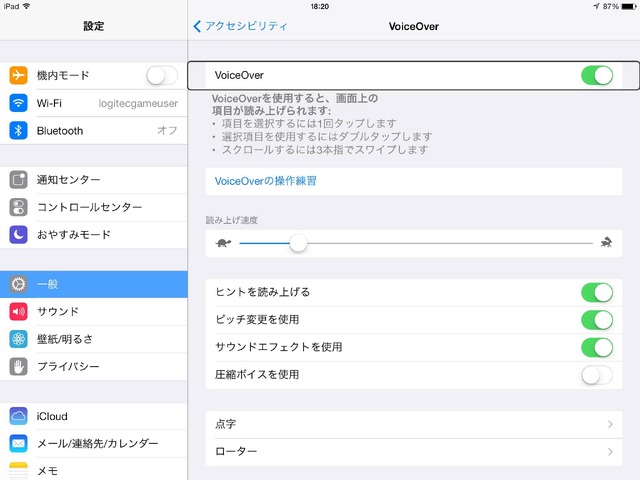Open 壁紙/明るさ settings

coord(93,339)
